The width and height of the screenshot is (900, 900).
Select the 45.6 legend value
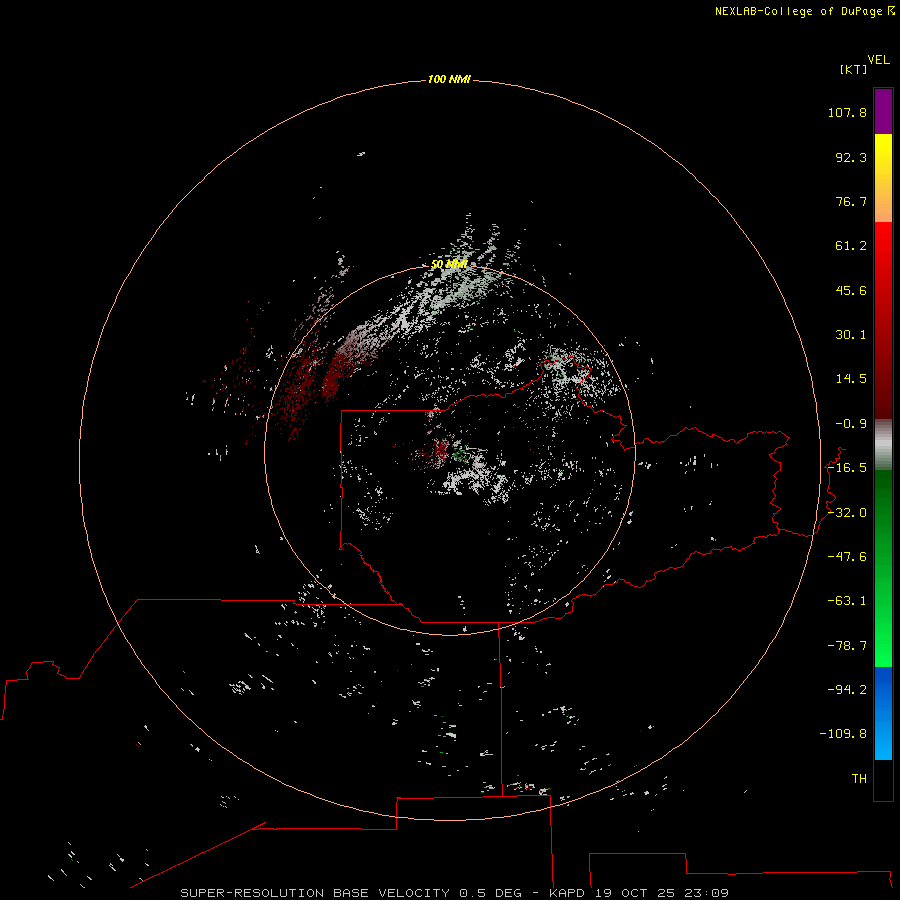coord(851,290)
